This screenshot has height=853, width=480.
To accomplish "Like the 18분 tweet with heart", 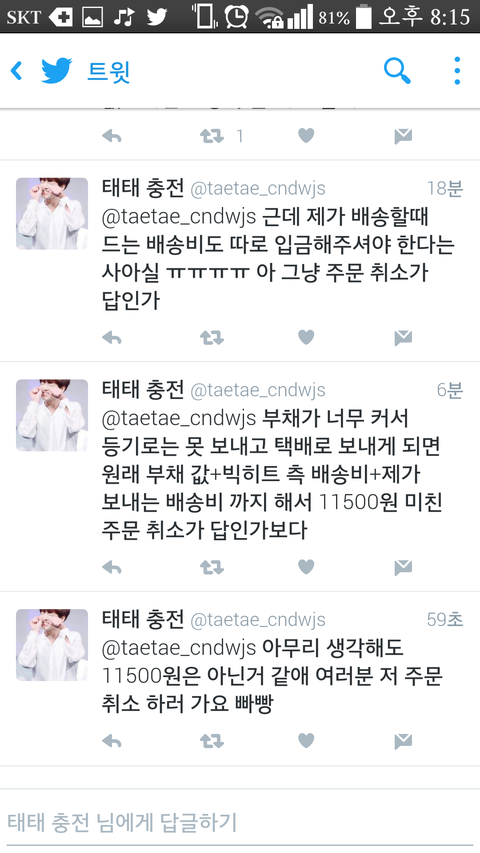I will [x=306, y=338].
